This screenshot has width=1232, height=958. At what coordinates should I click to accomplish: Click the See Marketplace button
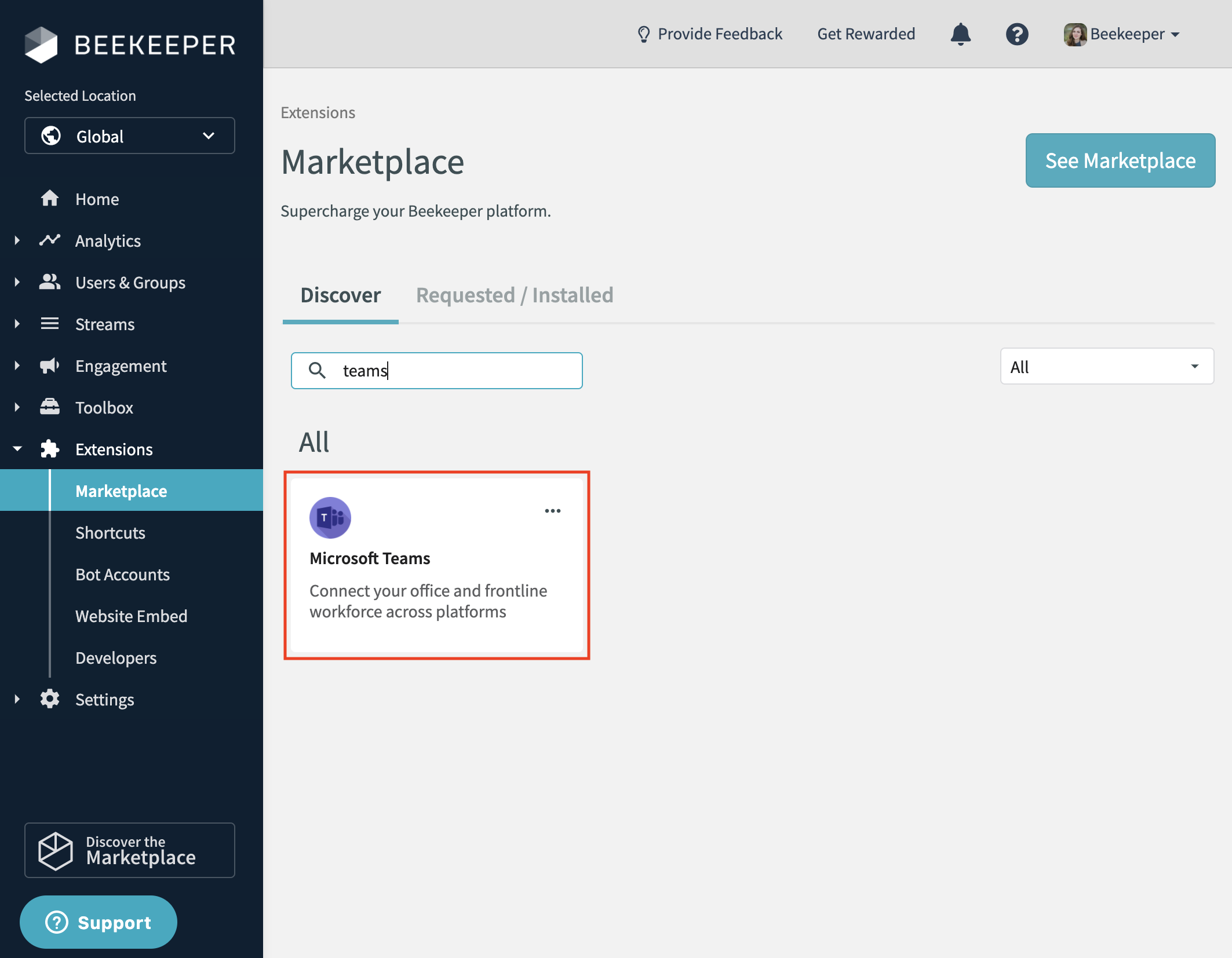pyautogui.click(x=1120, y=160)
